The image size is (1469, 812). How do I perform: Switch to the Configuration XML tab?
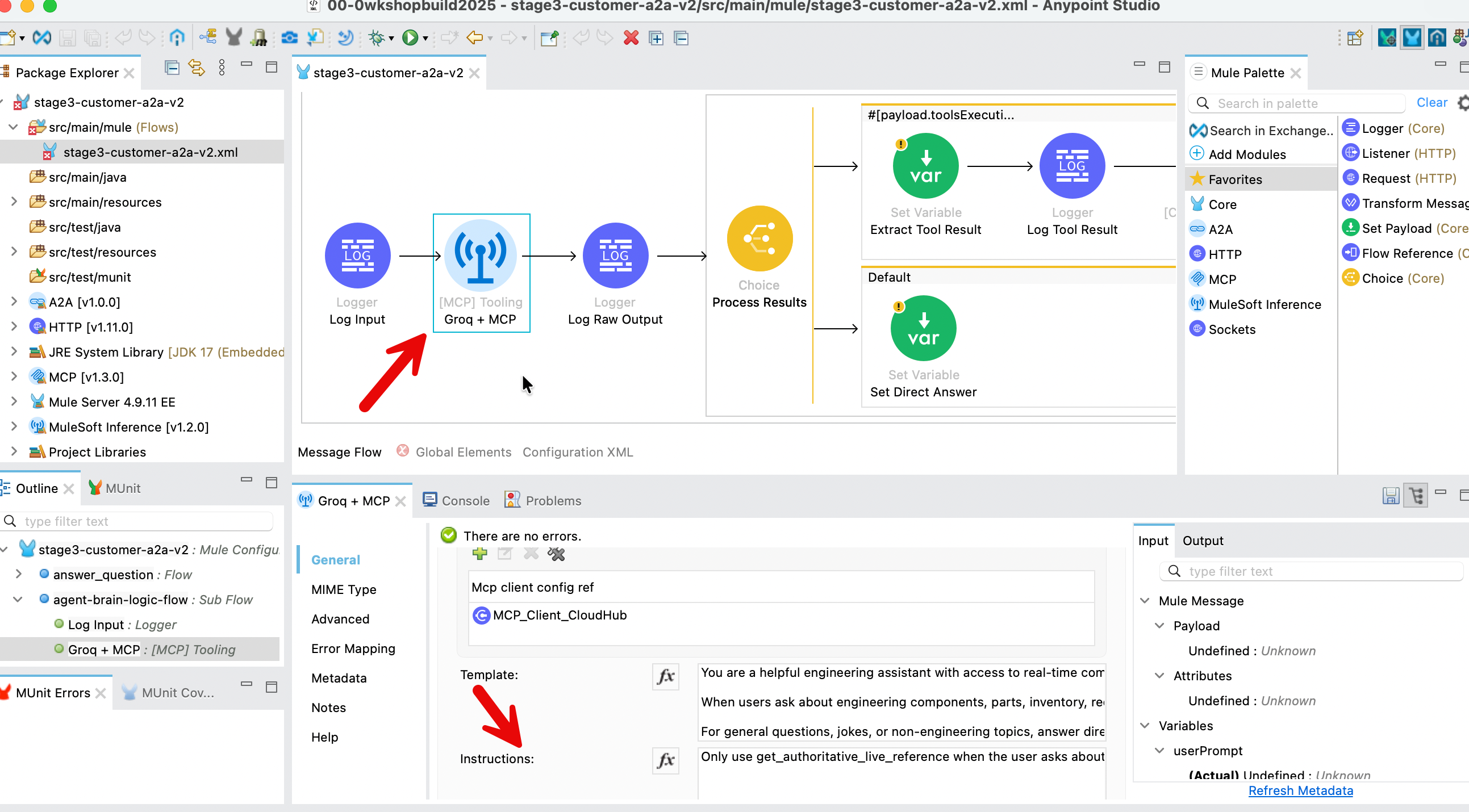click(578, 452)
